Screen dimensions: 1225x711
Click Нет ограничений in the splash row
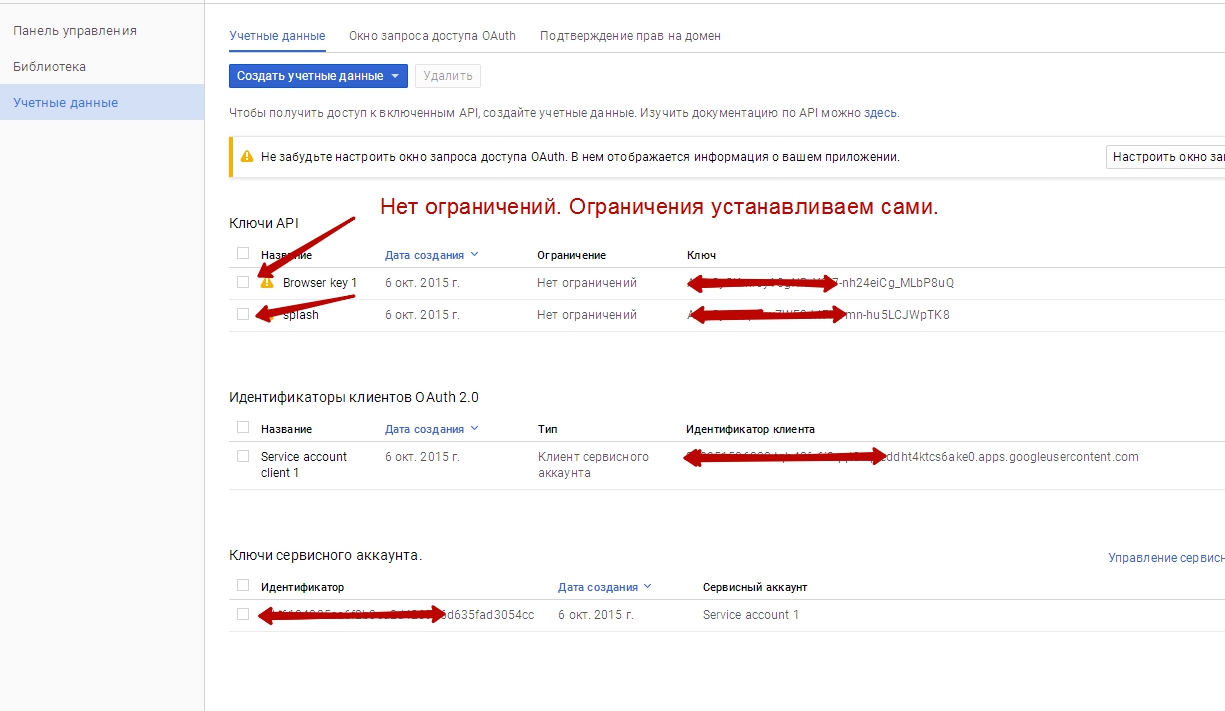[x=587, y=315]
